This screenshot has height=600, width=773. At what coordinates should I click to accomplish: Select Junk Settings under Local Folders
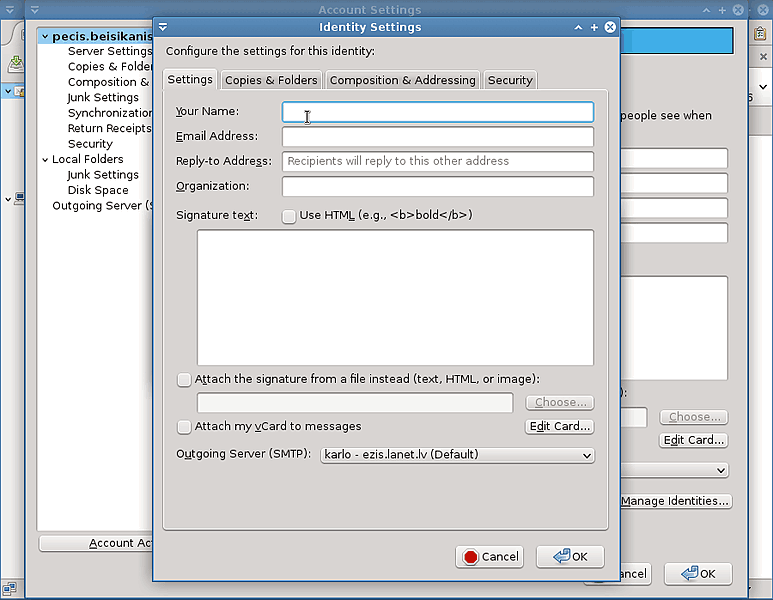(x=103, y=175)
